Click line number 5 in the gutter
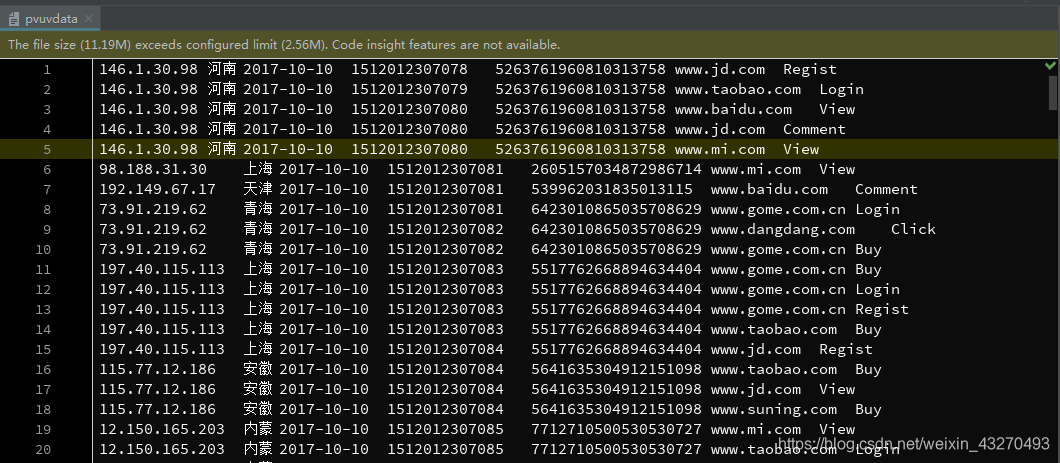Viewport: 1060px width, 463px height. tap(47, 149)
